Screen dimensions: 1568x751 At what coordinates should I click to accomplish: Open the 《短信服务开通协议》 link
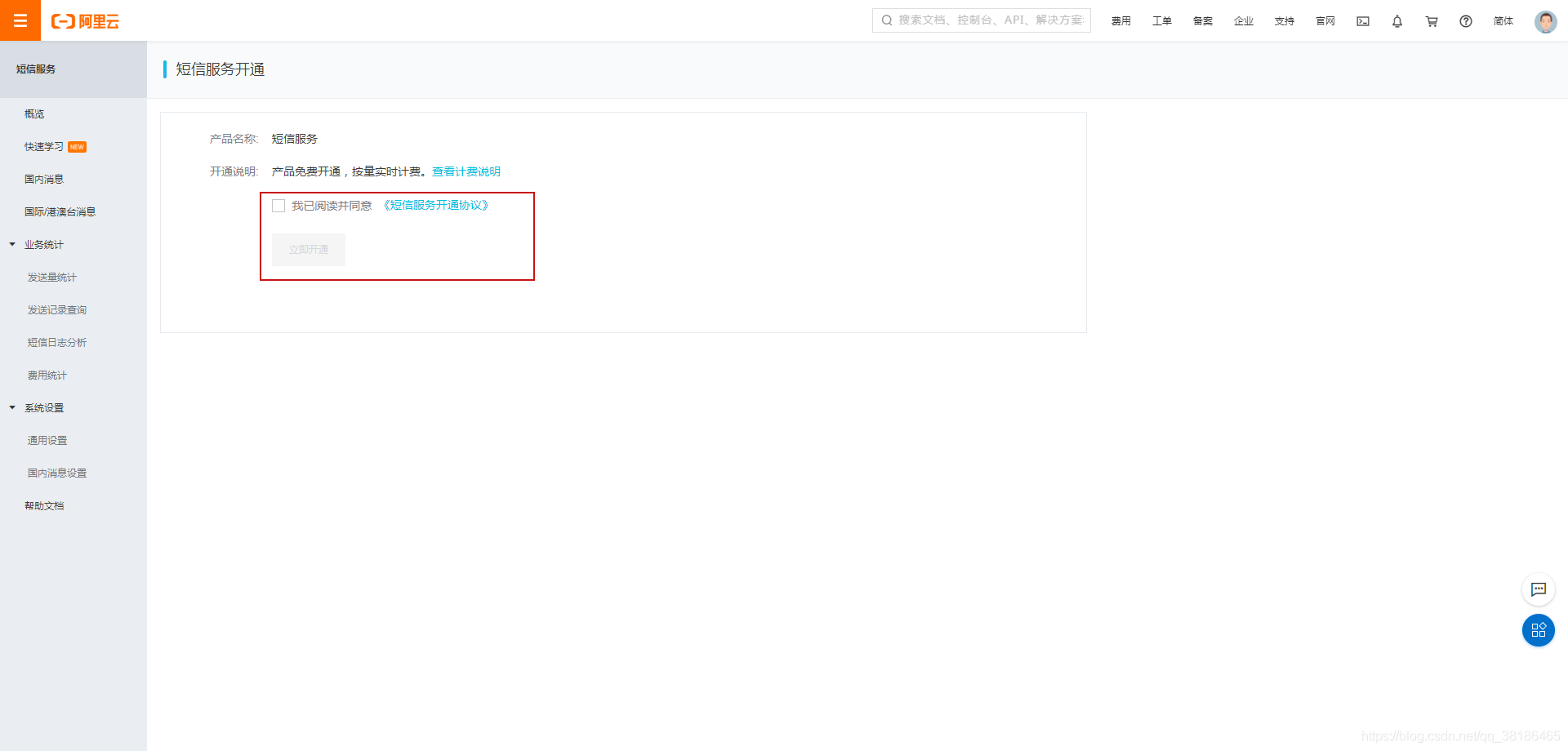coord(436,206)
